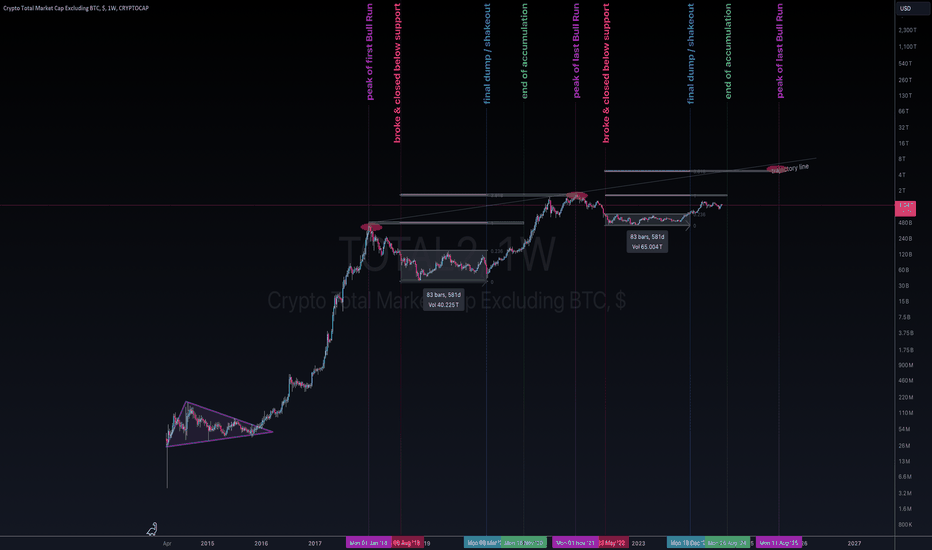The width and height of the screenshot is (932, 550).
Task: Click the 900M price axis label
Action: pos(906,365)
